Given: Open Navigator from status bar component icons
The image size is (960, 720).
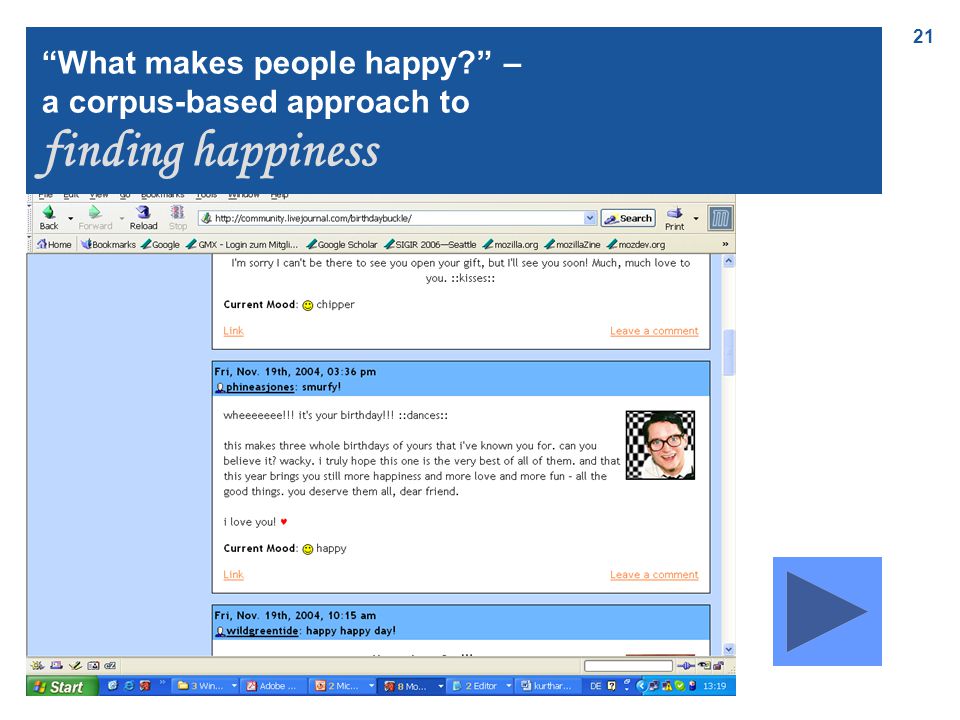Looking at the screenshot, I should (37, 666).
